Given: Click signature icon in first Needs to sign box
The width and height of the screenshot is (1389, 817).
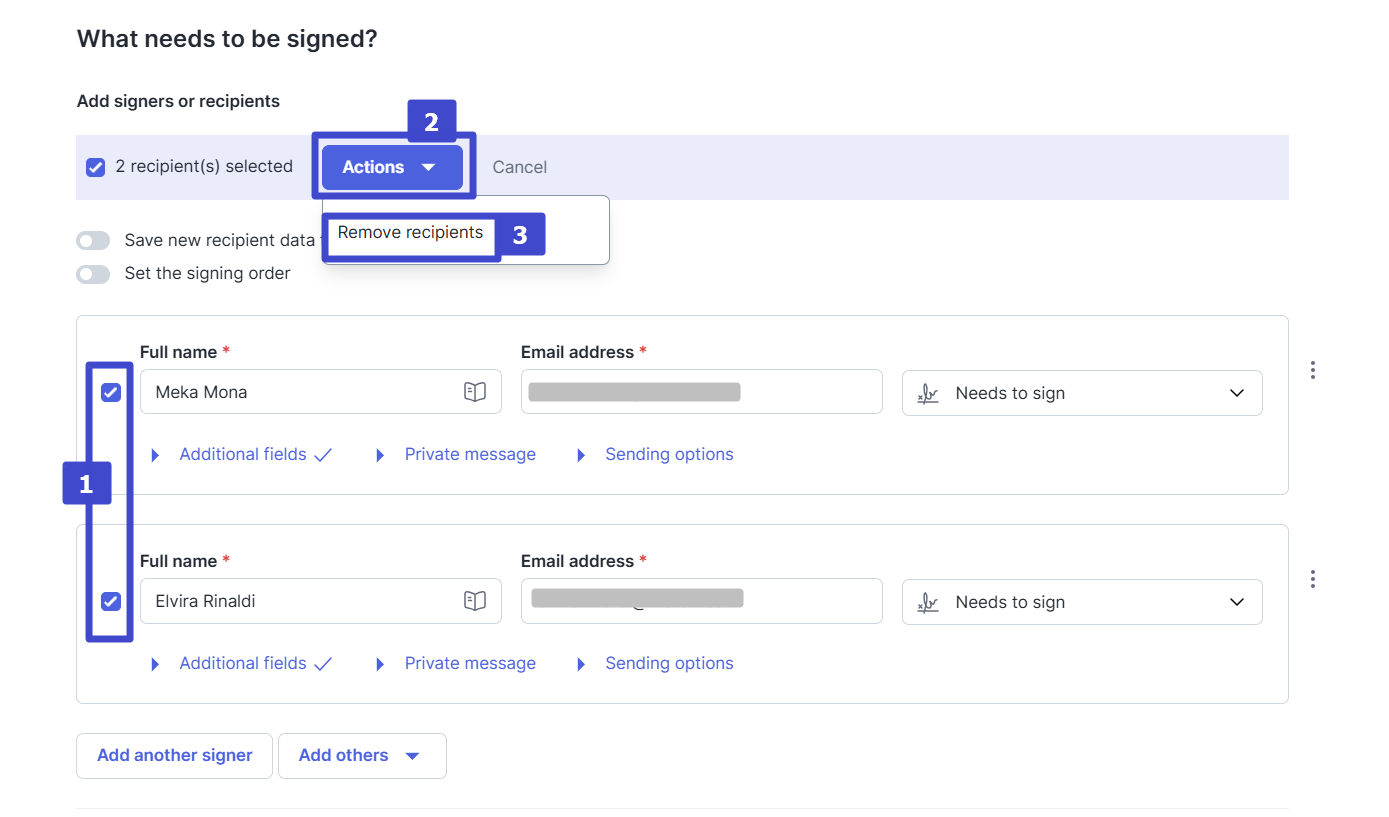Looking at the screenshot, I should 928,394.
